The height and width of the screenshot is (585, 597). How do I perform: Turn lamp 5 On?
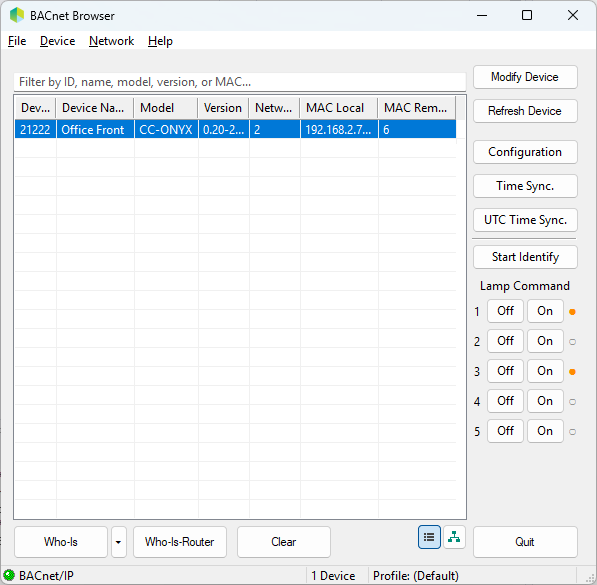545,431
